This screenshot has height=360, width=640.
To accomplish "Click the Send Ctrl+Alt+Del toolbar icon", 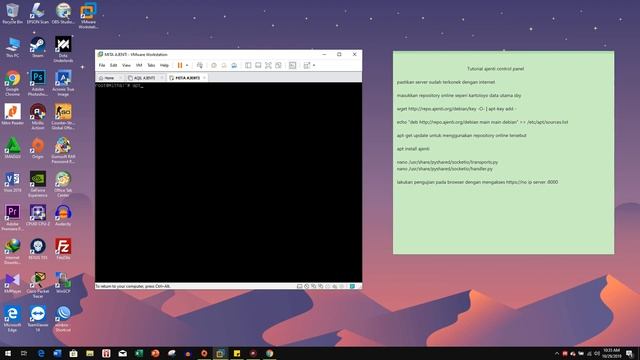I will pos(200,65).
